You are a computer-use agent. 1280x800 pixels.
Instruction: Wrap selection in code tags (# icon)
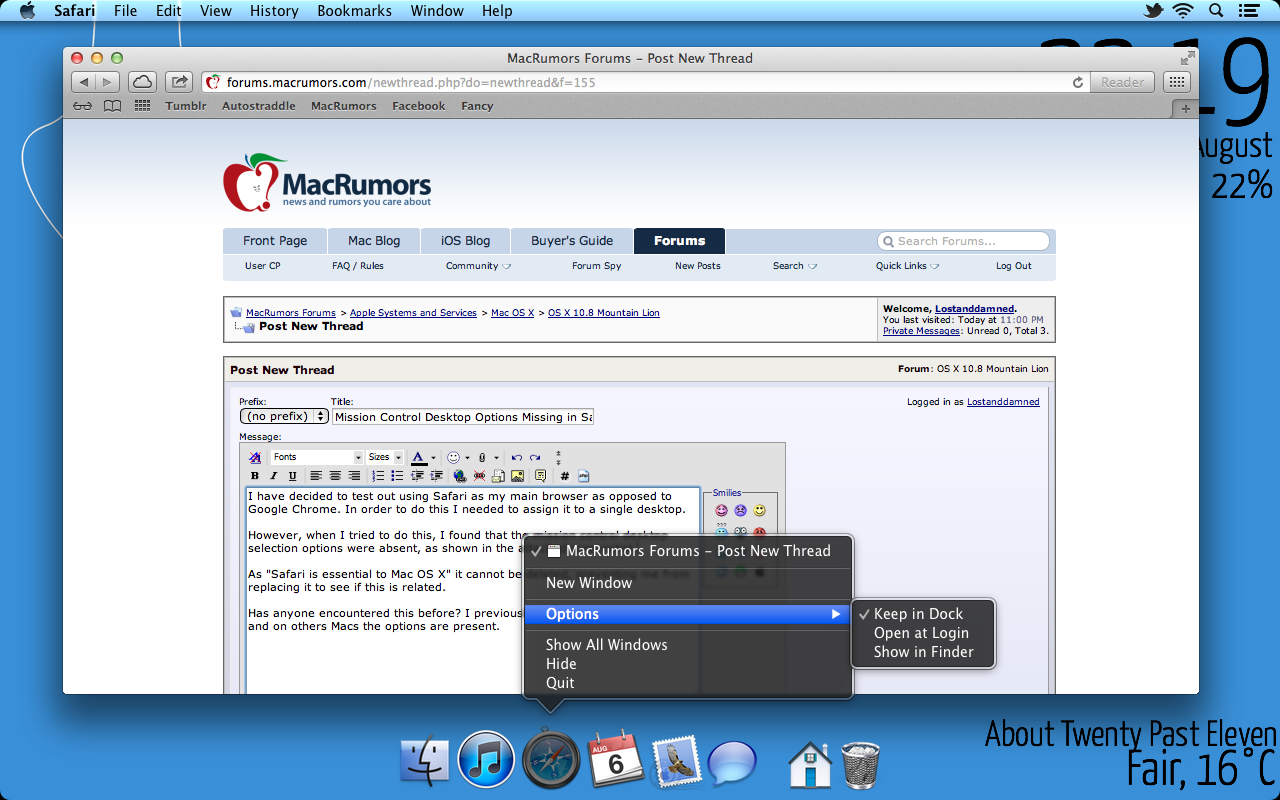coord(565,476)
